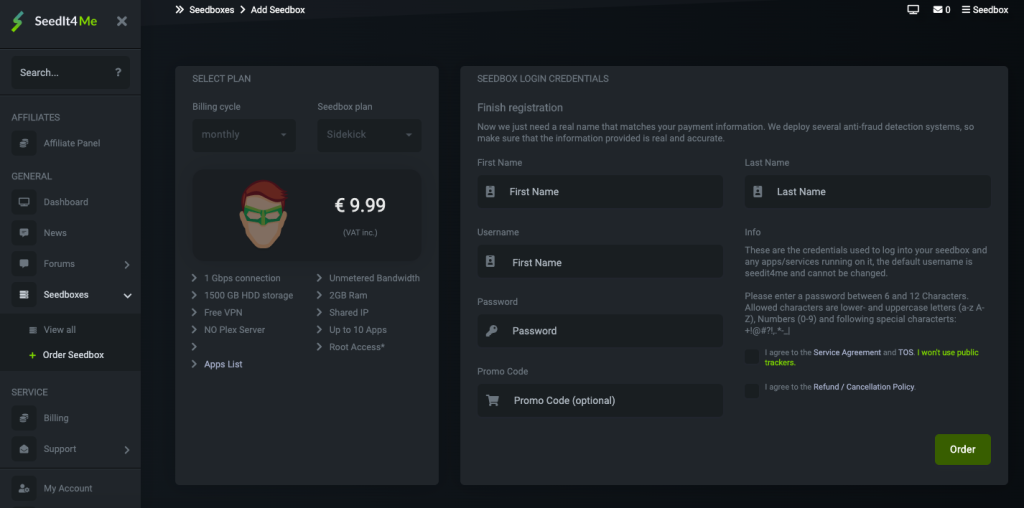Open the Seedbox hamburger menu

pos(985,10)
